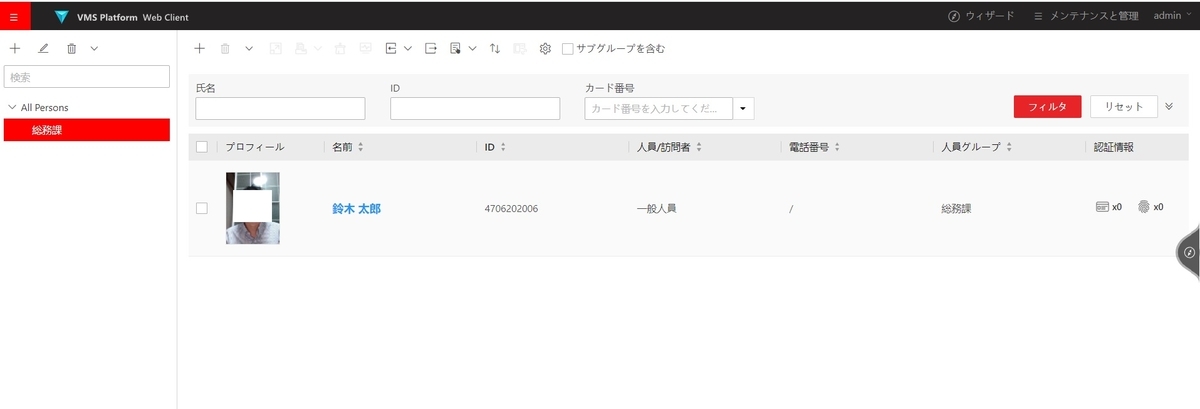This screenshot has height=409, width=1200.
Task: Click the red フィルタ button
Action: 1047,107
